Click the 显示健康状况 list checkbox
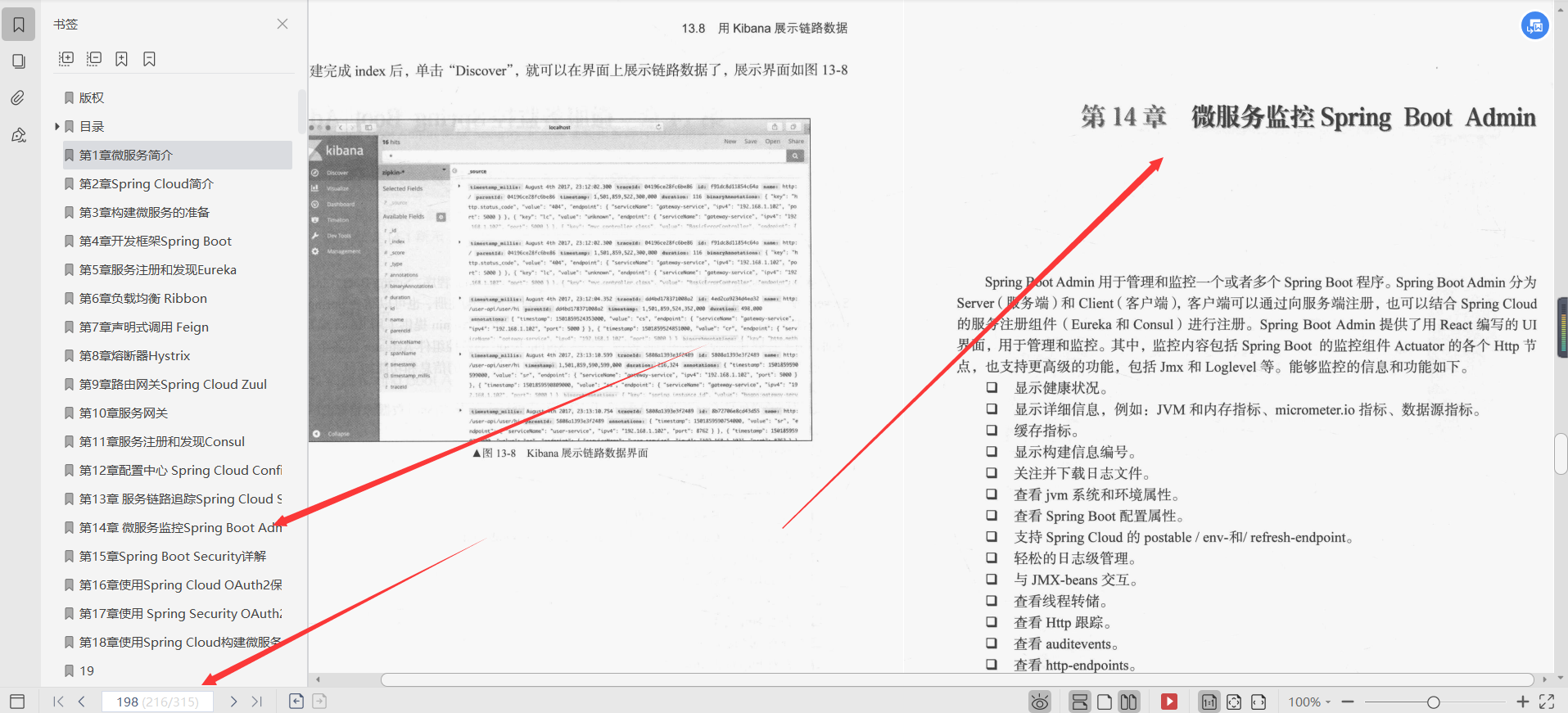 (992, 387)
